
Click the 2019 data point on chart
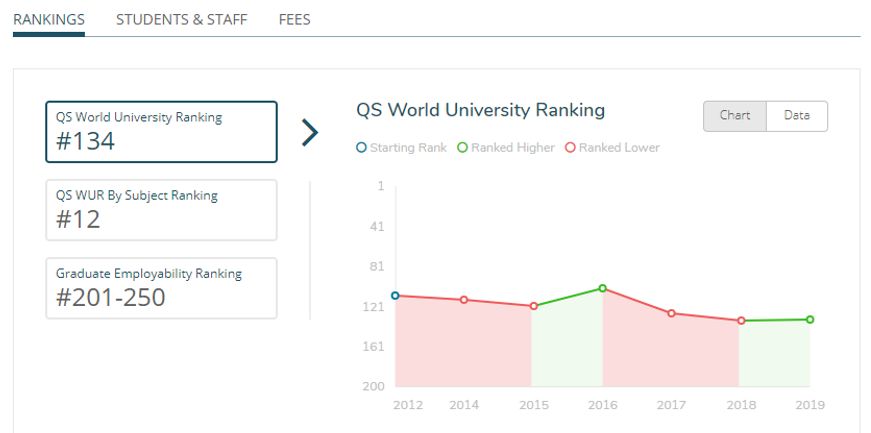point(810,320)
